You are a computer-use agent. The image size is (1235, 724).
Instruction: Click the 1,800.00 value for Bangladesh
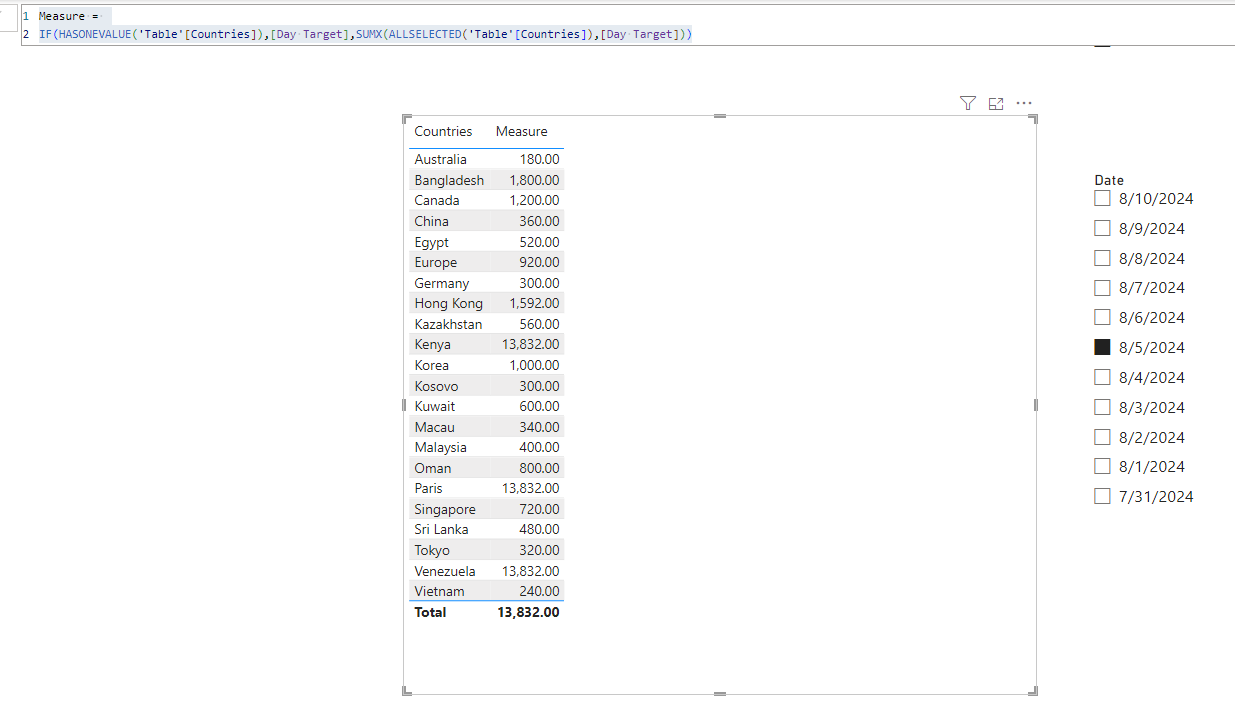coord(534,180)
